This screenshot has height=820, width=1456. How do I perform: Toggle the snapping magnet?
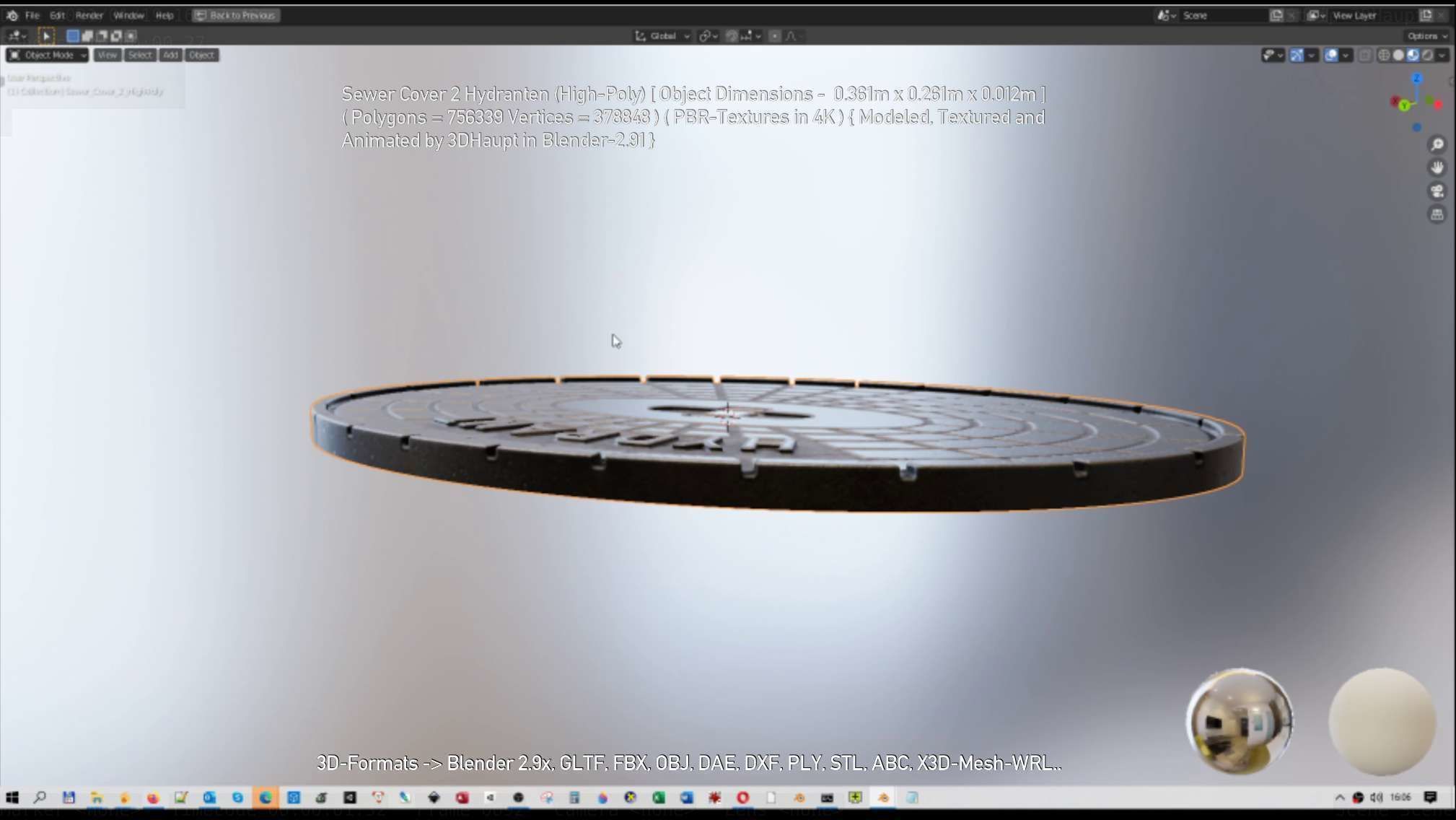(x=732, y=35)
